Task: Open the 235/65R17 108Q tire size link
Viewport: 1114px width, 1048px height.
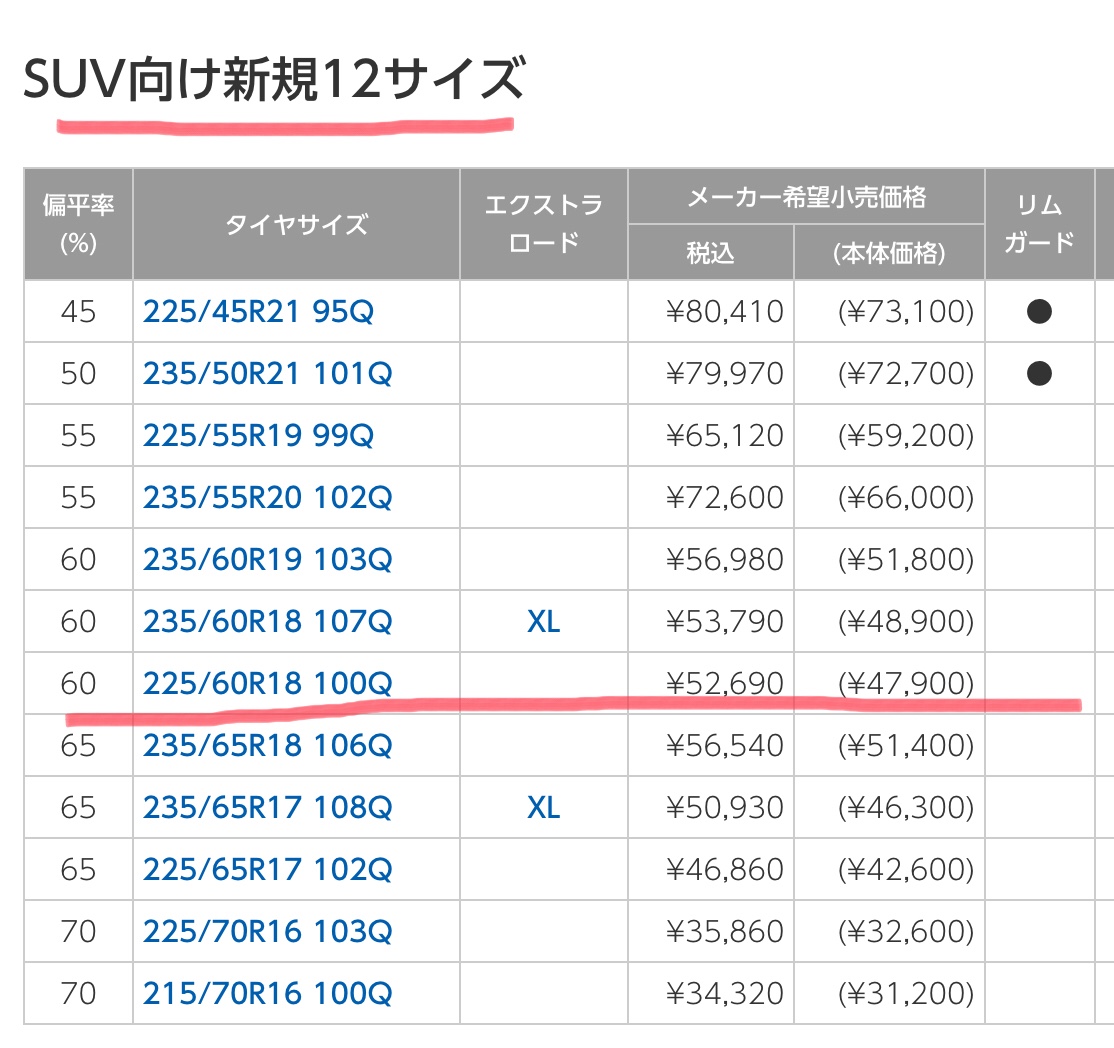Action: click(267, 807)
